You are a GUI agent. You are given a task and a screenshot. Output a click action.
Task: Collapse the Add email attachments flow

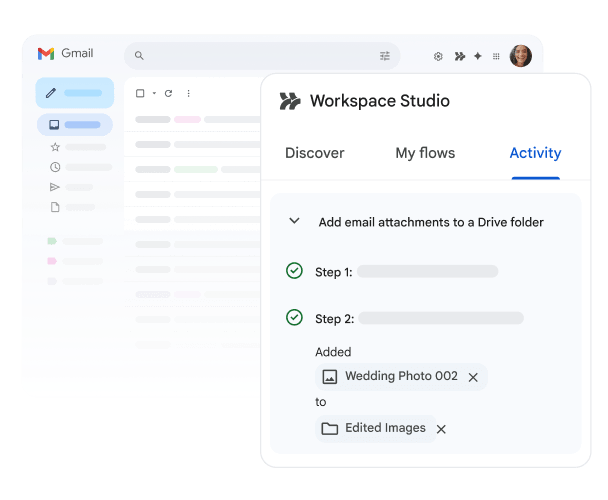coord(294,221)
